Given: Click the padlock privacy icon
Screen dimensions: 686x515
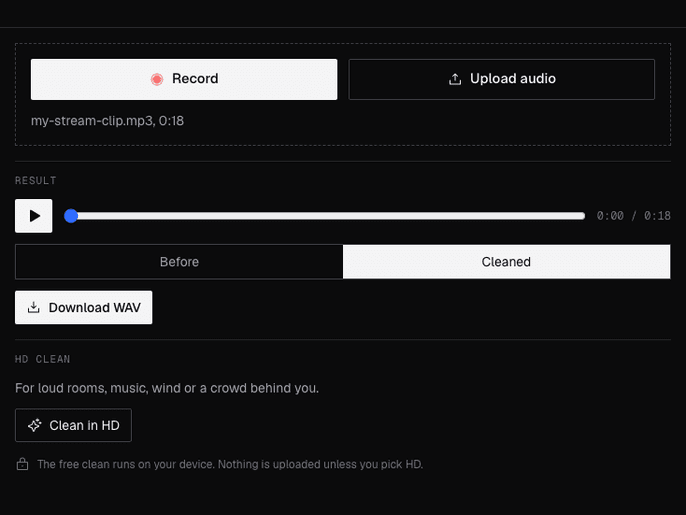Looking at the screenshot, I should (22, 464).
